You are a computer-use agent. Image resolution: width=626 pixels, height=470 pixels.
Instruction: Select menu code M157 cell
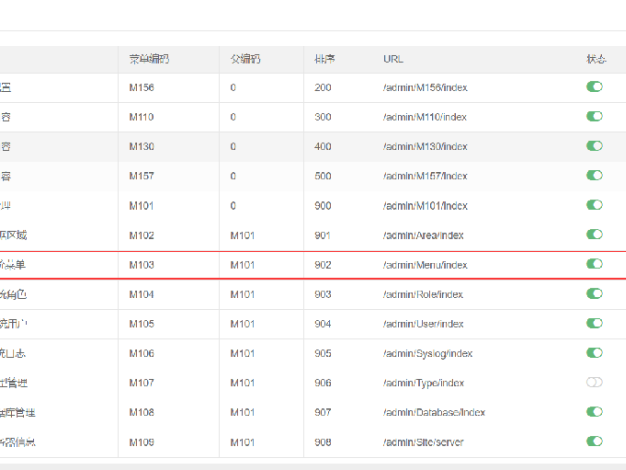[x=142, y=176]
